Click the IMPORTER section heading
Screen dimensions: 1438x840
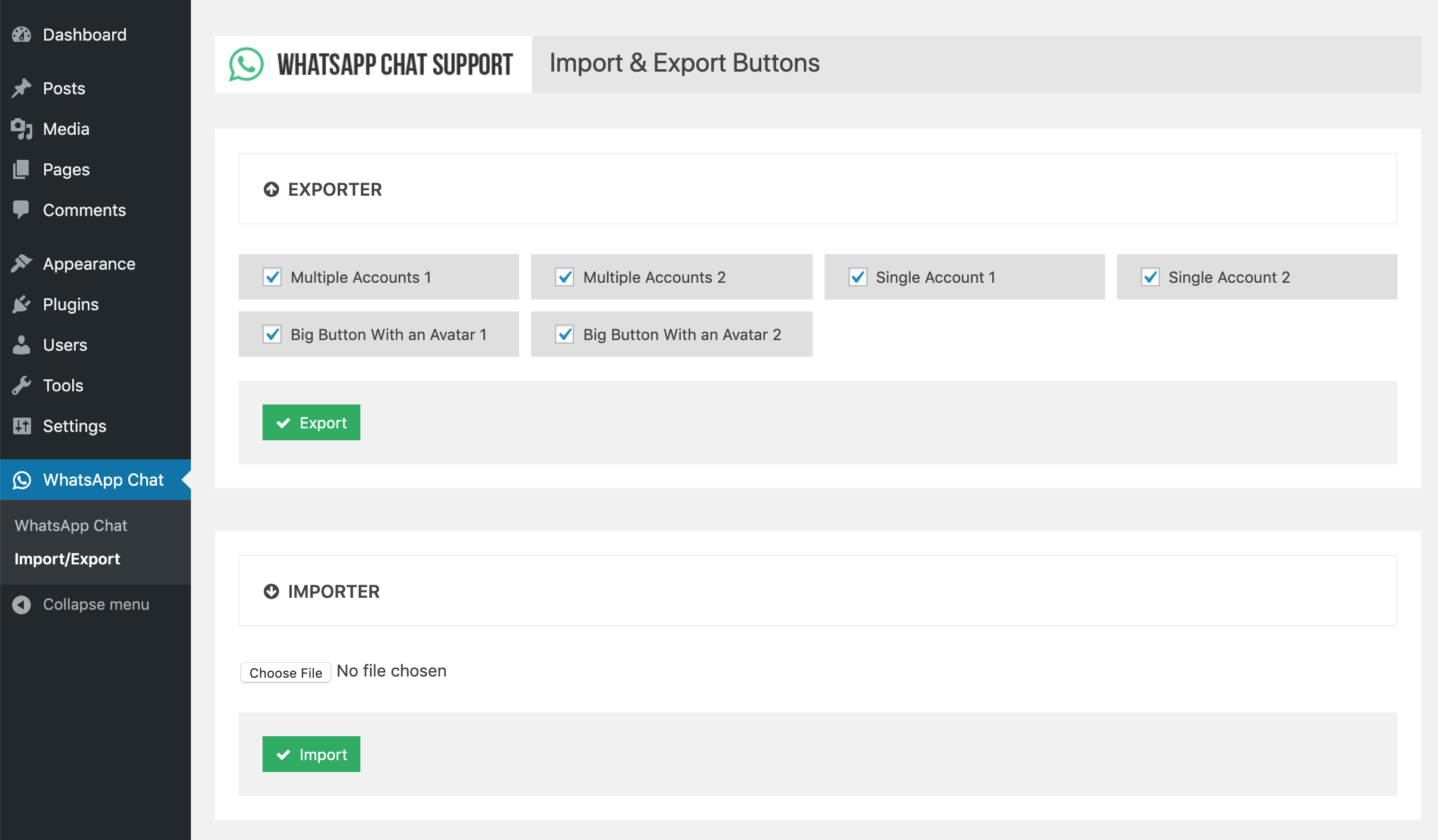pyautogui.click(x=334, y=592)
